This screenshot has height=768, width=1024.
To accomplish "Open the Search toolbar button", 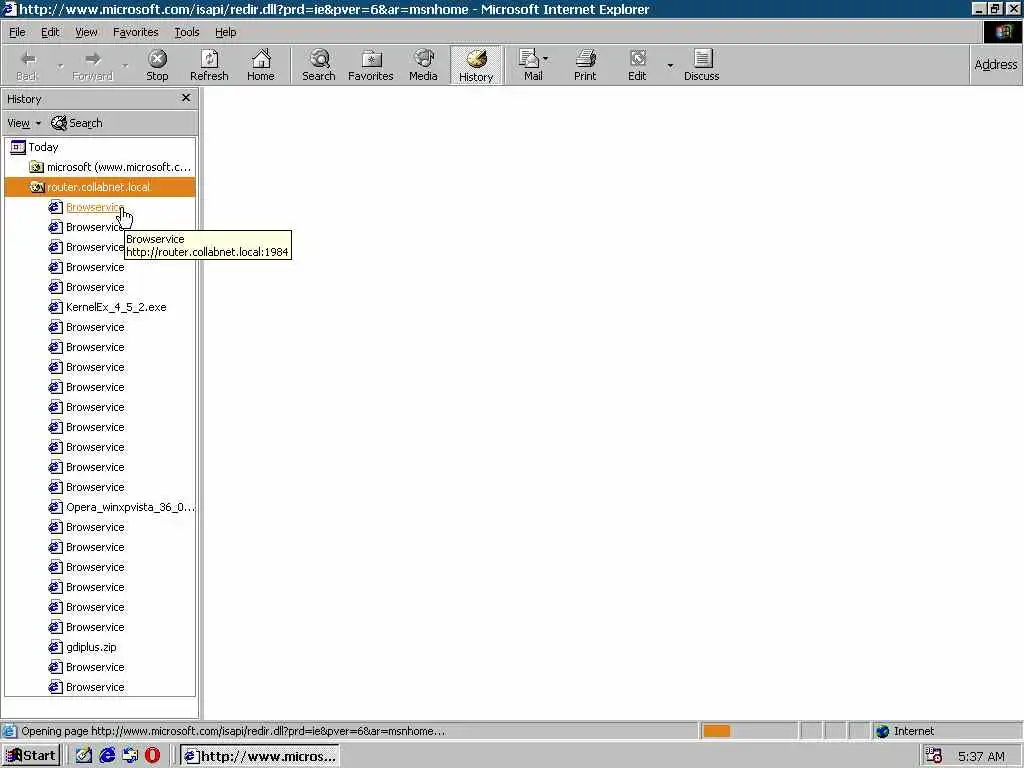I will tap(319, 65).
